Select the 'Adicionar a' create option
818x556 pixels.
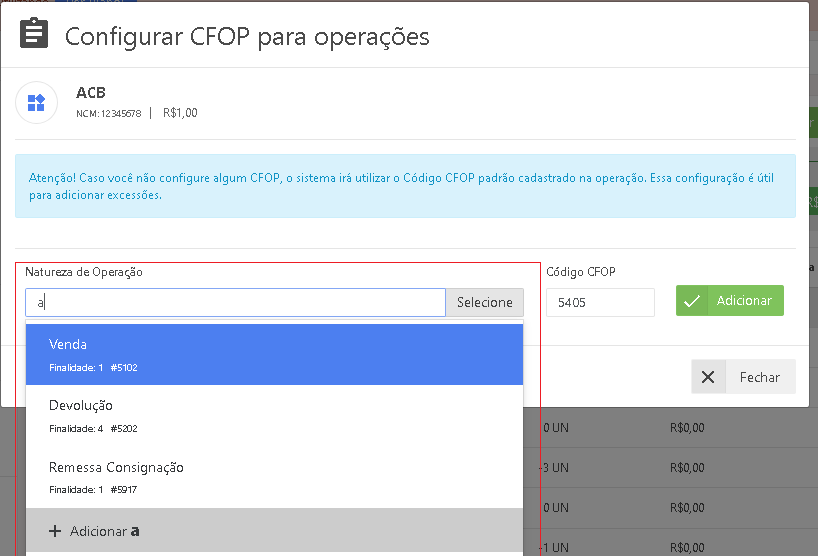coord(274,531)
